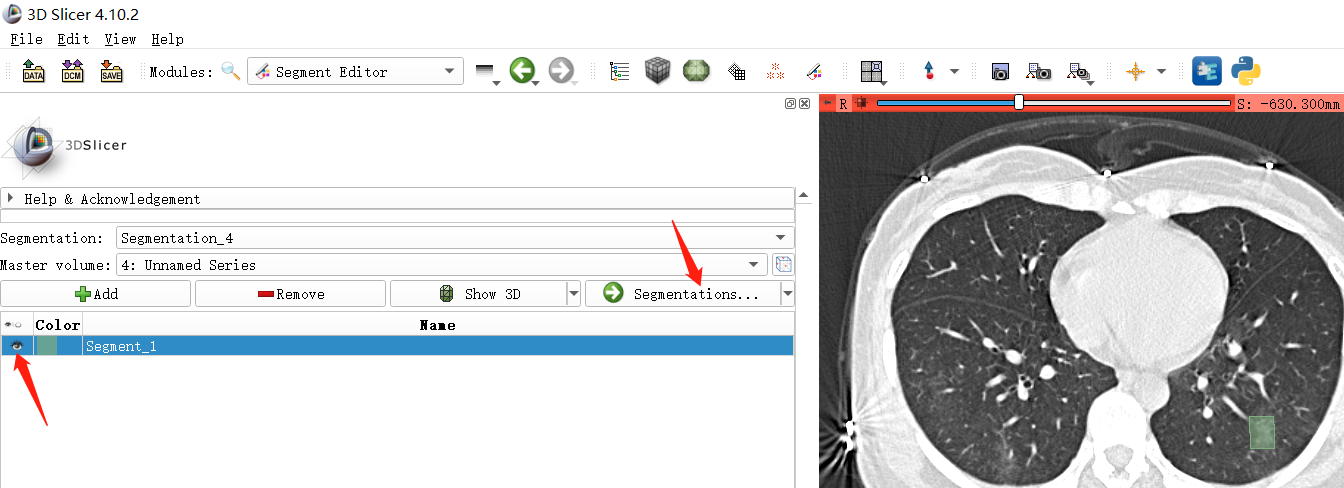Open the Segment Editor toolbar icon
Image resolution: width=1344 pixels, height=488 pixels.
814,72
